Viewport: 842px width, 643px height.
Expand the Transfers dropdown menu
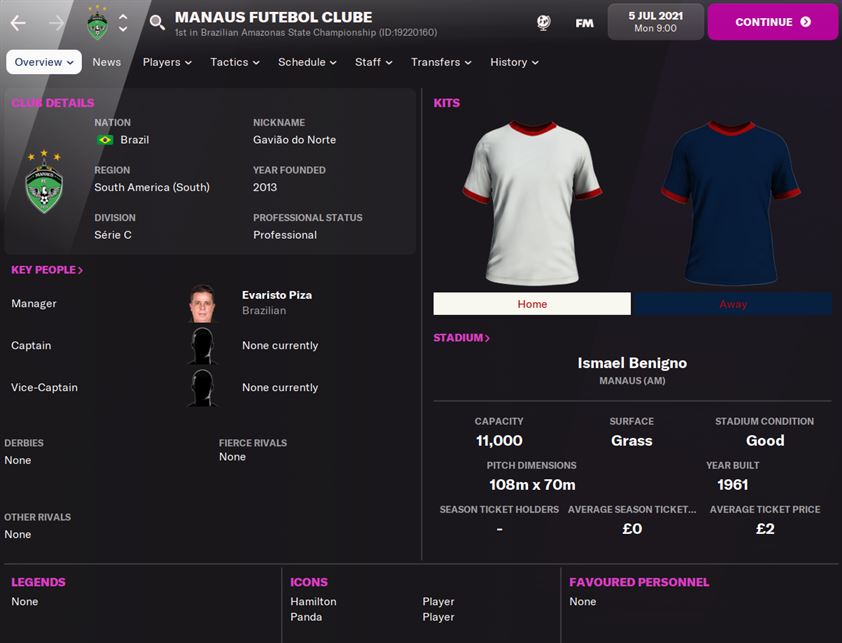click(x=441, y=62)
